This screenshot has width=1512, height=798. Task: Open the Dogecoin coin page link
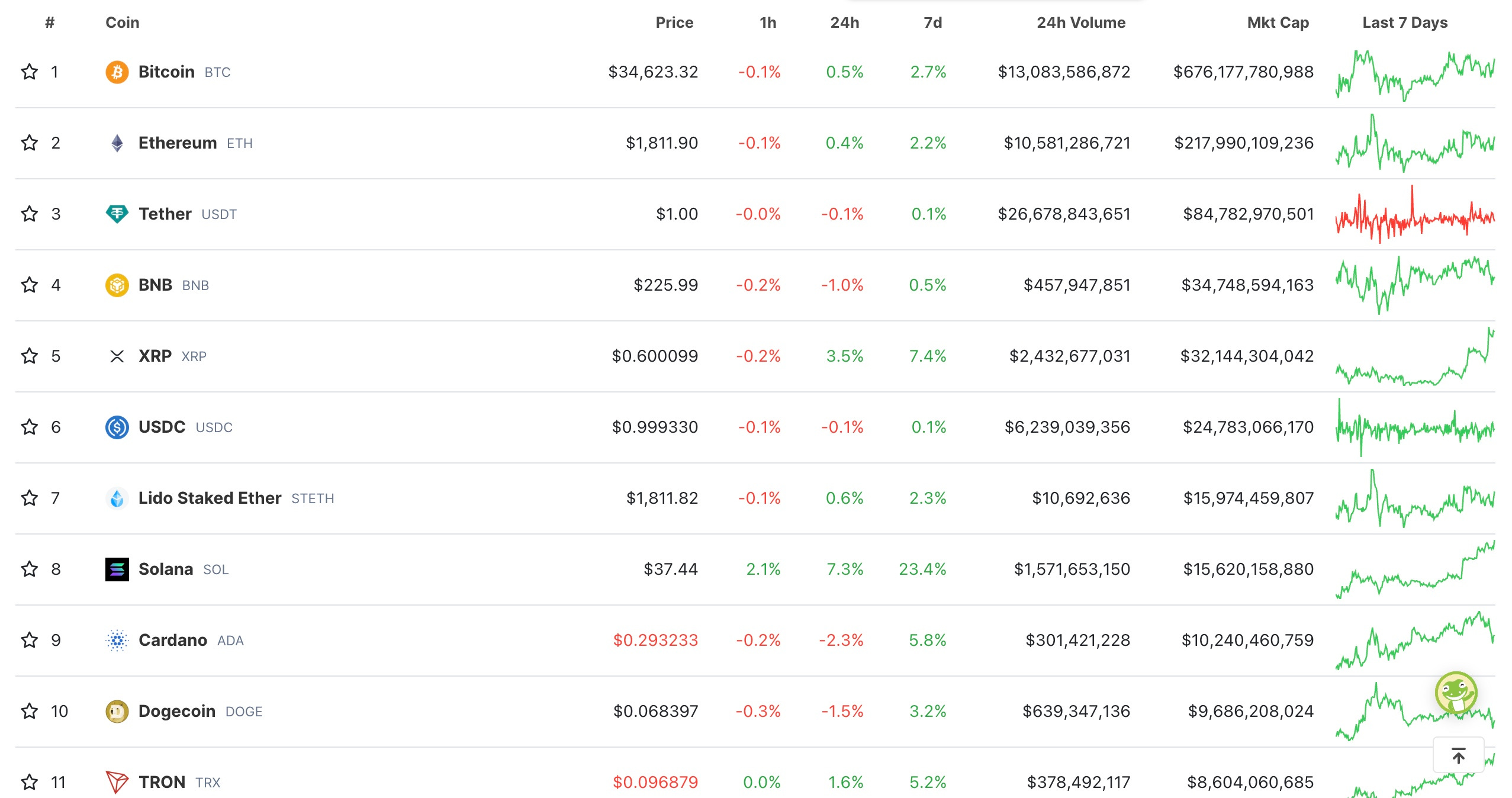[x=200, y=712]
